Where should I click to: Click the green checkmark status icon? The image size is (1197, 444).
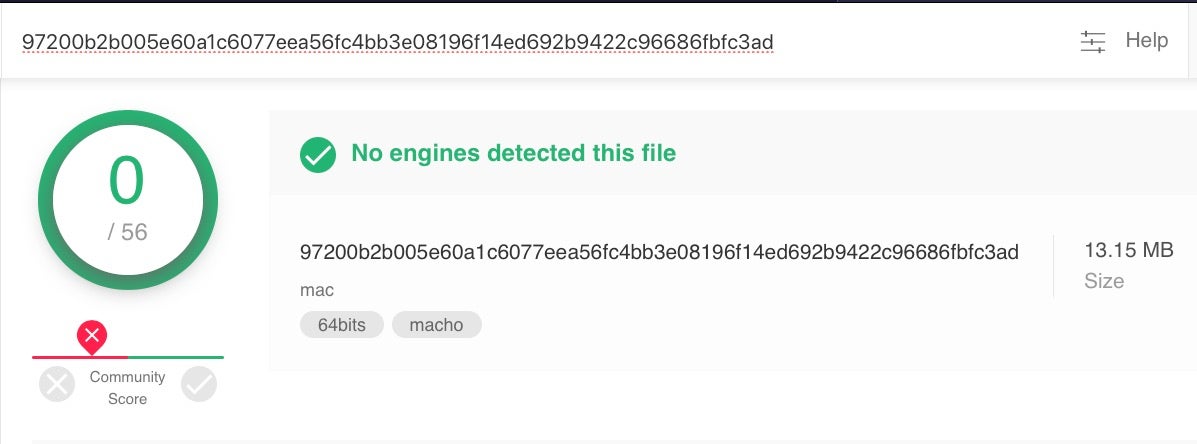click(x=318, y=155)
